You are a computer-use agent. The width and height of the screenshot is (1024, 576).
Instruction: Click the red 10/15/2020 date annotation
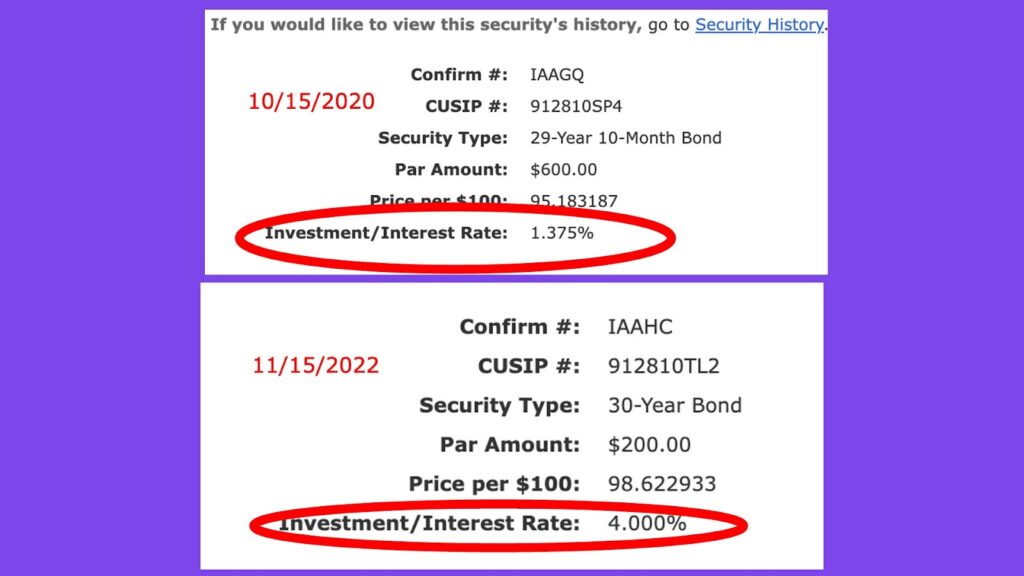click(x=312, y=102)
